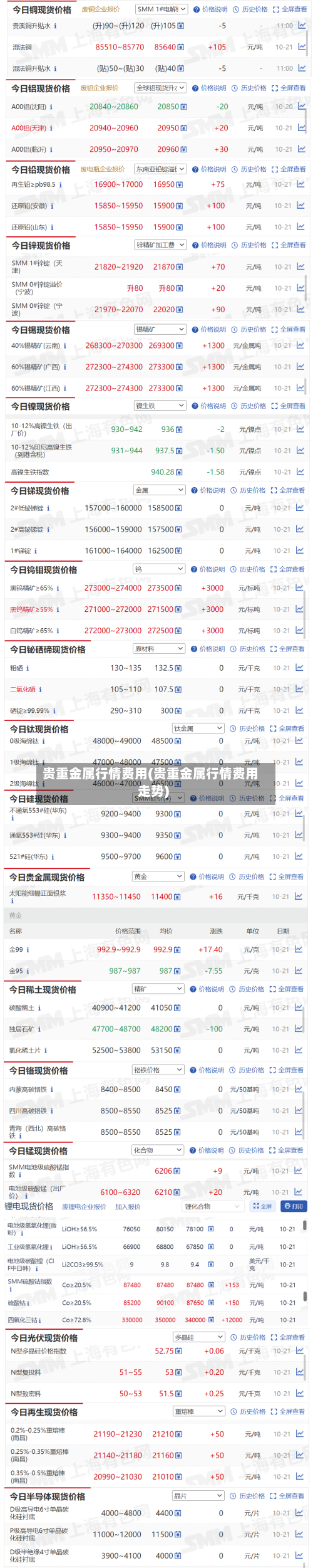Open trend chart for 金99 row
The image size is (313, 1568).
pos(299,949)
